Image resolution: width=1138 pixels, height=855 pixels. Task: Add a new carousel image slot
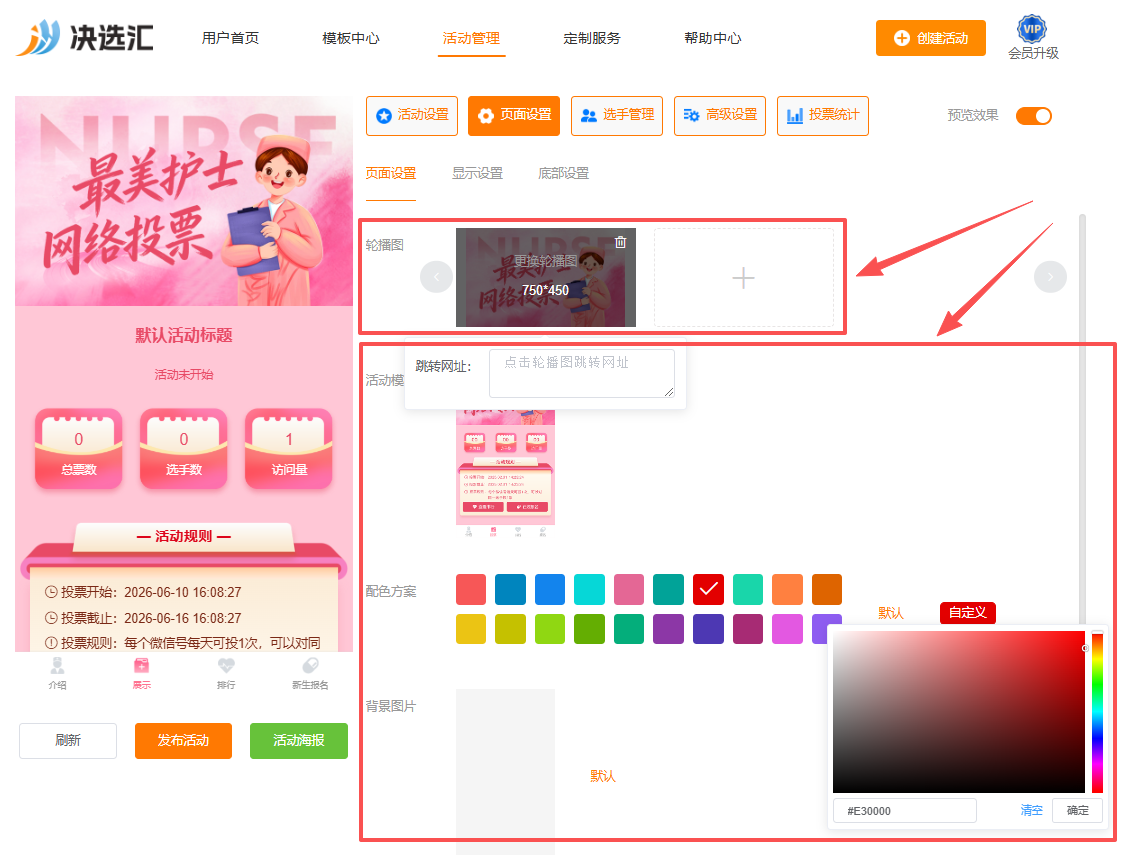tap(743, 278)
